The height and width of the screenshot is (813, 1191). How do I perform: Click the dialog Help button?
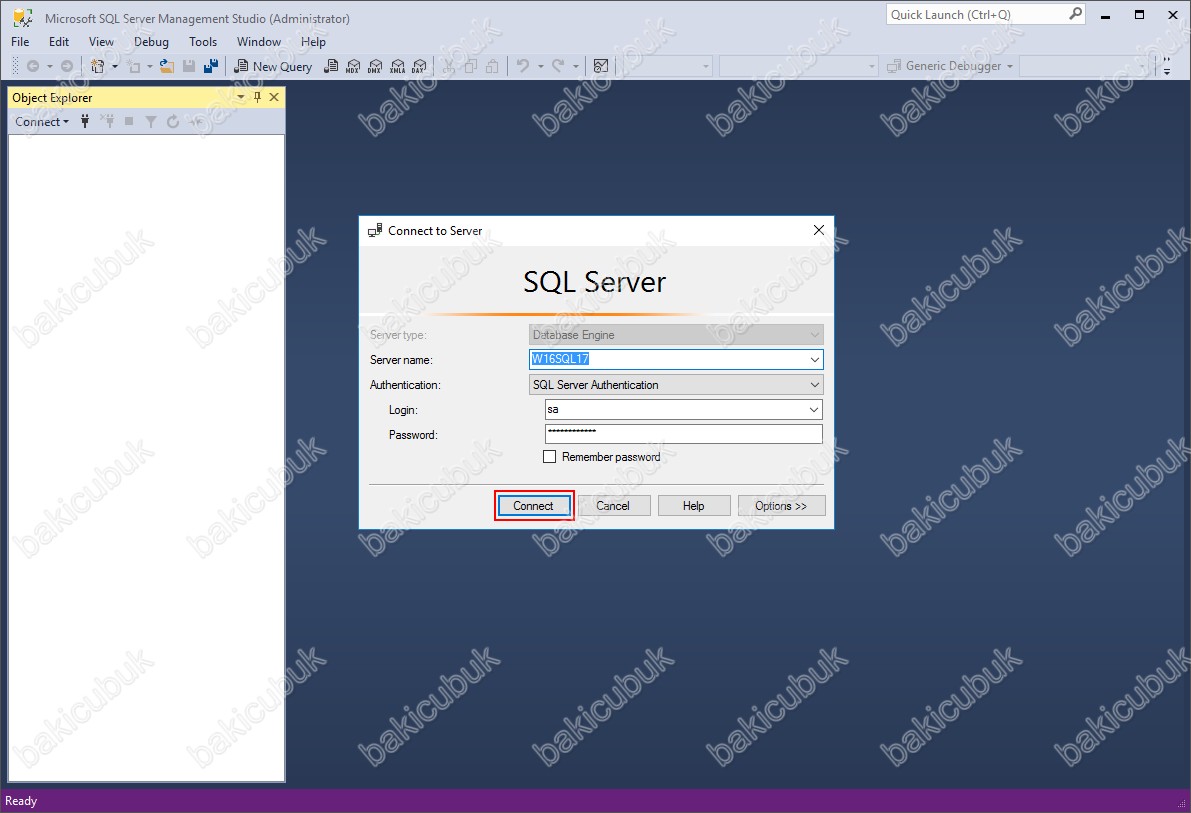point(693,506)
